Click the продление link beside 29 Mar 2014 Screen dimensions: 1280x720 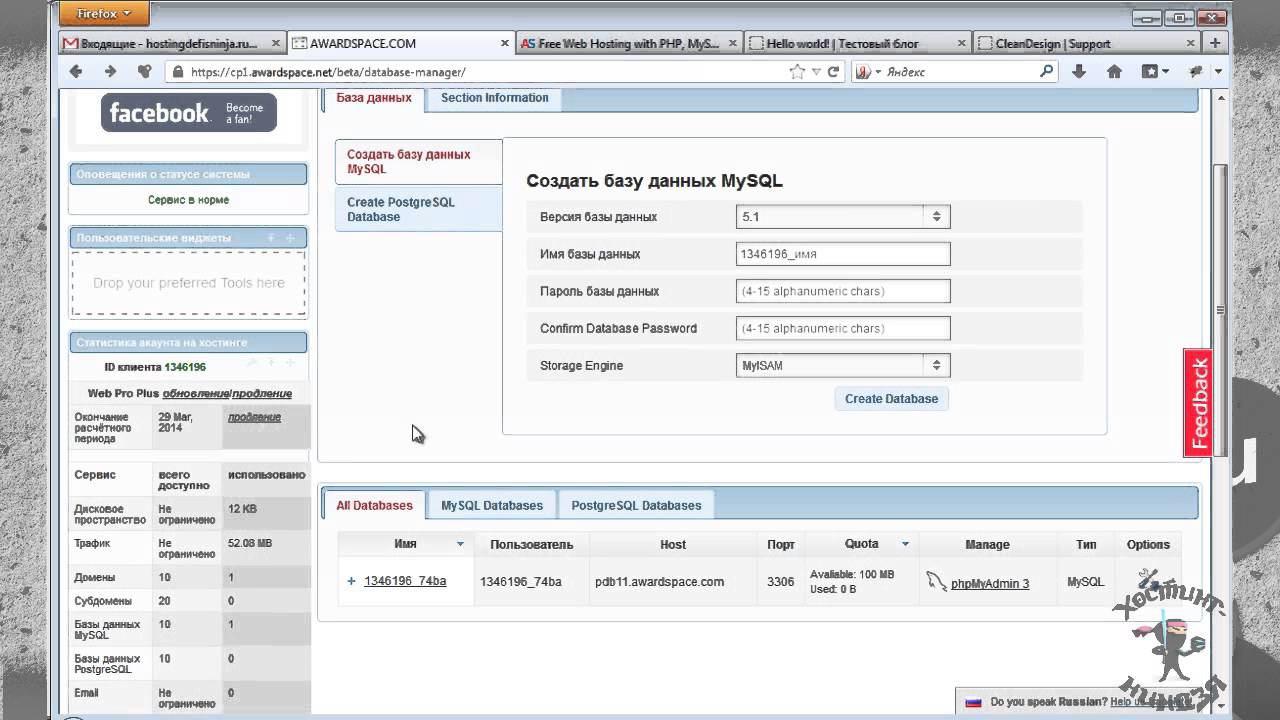coord(254,418)
